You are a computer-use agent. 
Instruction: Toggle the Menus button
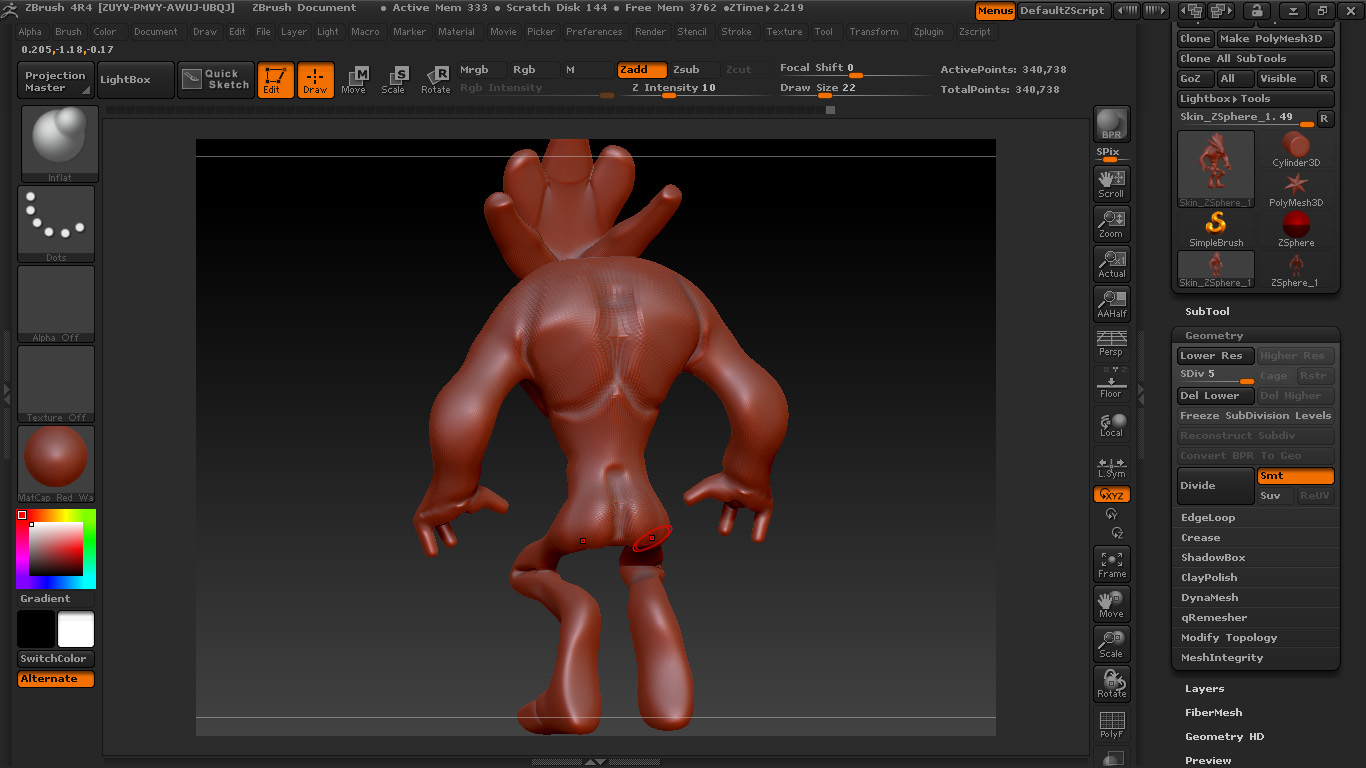pyautogui.click(x=995, y=11)
